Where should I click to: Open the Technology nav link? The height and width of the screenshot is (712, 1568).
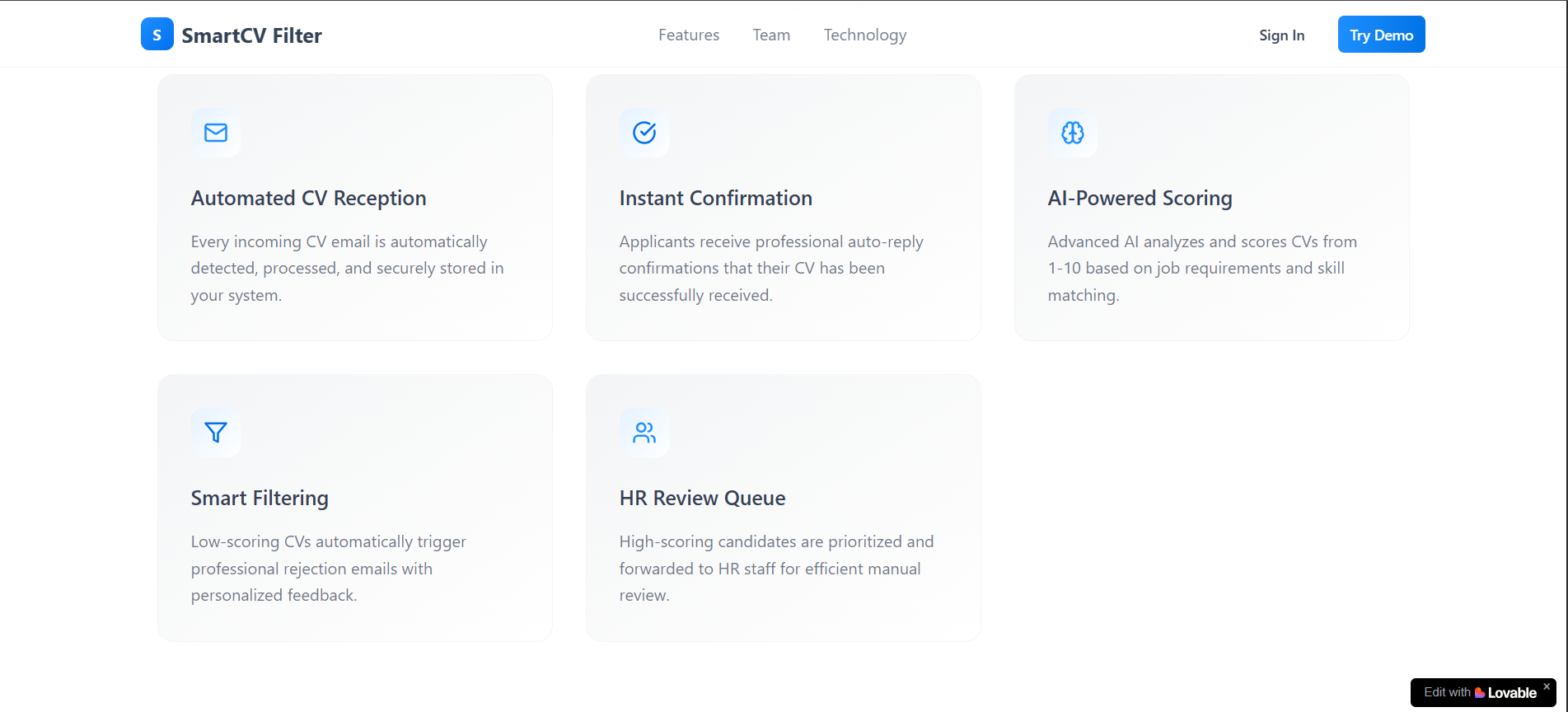(865, 35)
